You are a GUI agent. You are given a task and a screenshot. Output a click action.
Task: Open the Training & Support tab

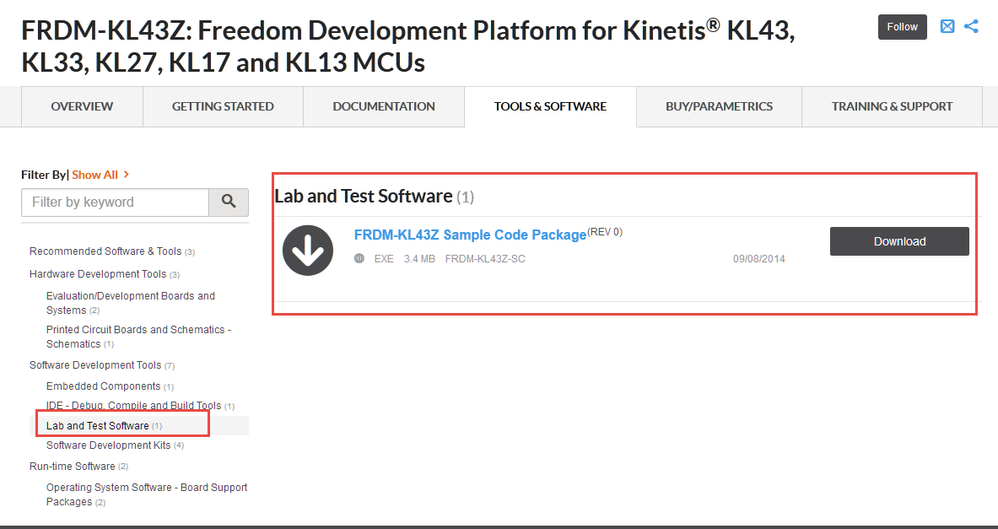click(892, 106)
